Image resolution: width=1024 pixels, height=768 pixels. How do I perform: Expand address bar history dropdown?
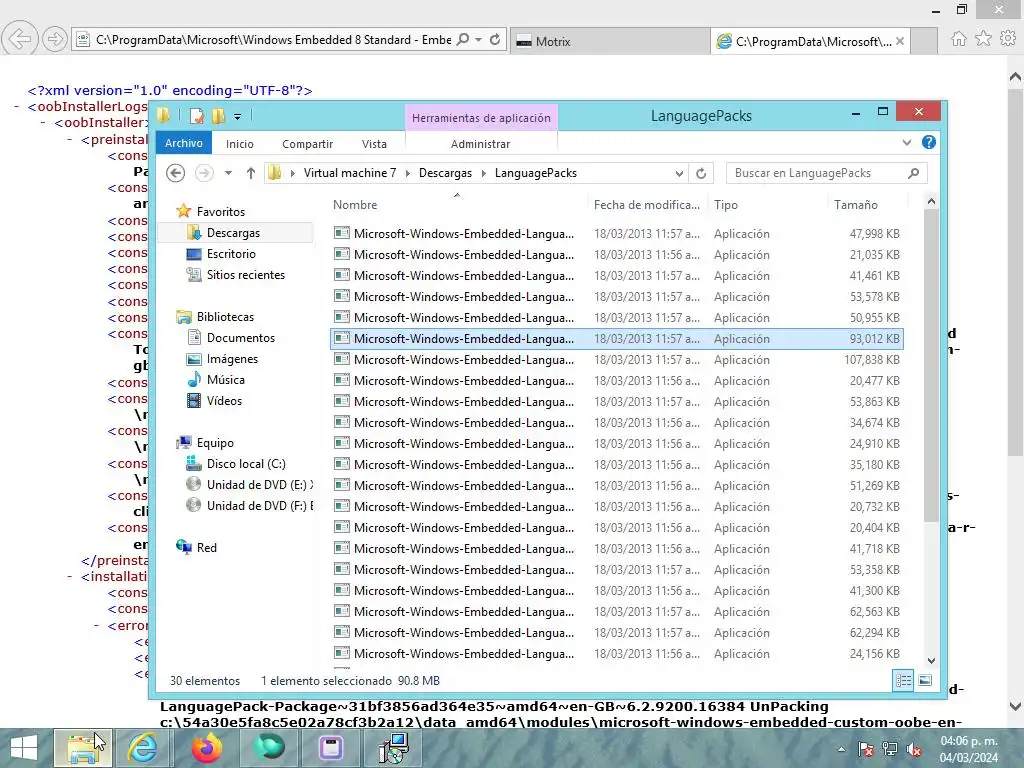[x=679, y=173]
